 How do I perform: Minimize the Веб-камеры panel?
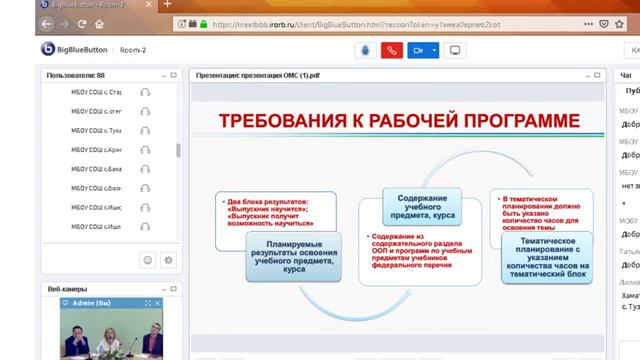164,289
